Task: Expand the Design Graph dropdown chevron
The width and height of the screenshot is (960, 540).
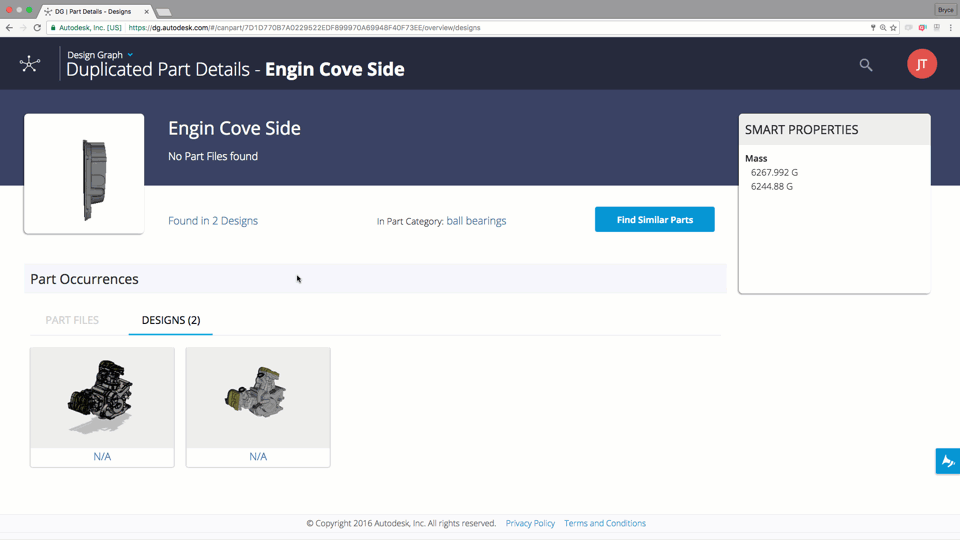Action: 130,54
